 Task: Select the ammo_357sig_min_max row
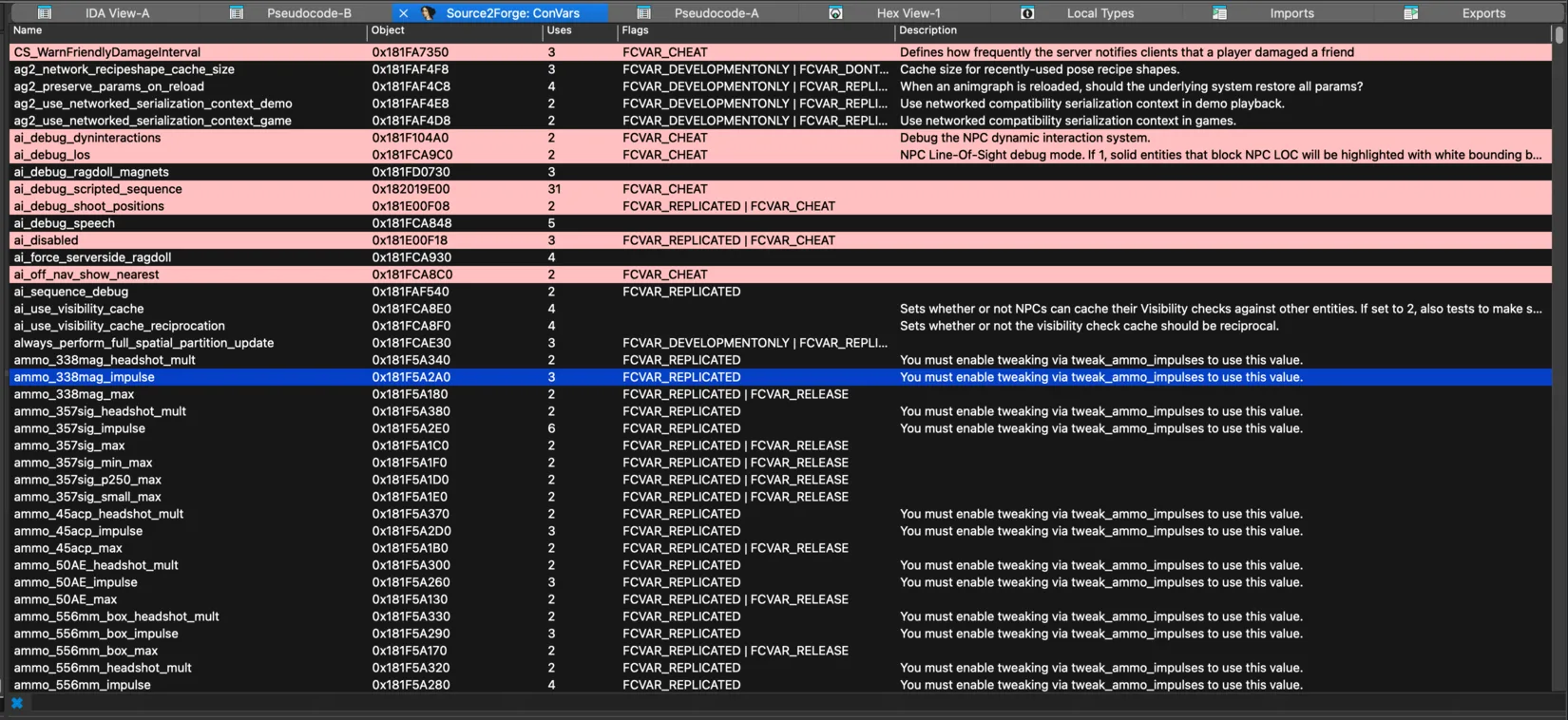780,463
